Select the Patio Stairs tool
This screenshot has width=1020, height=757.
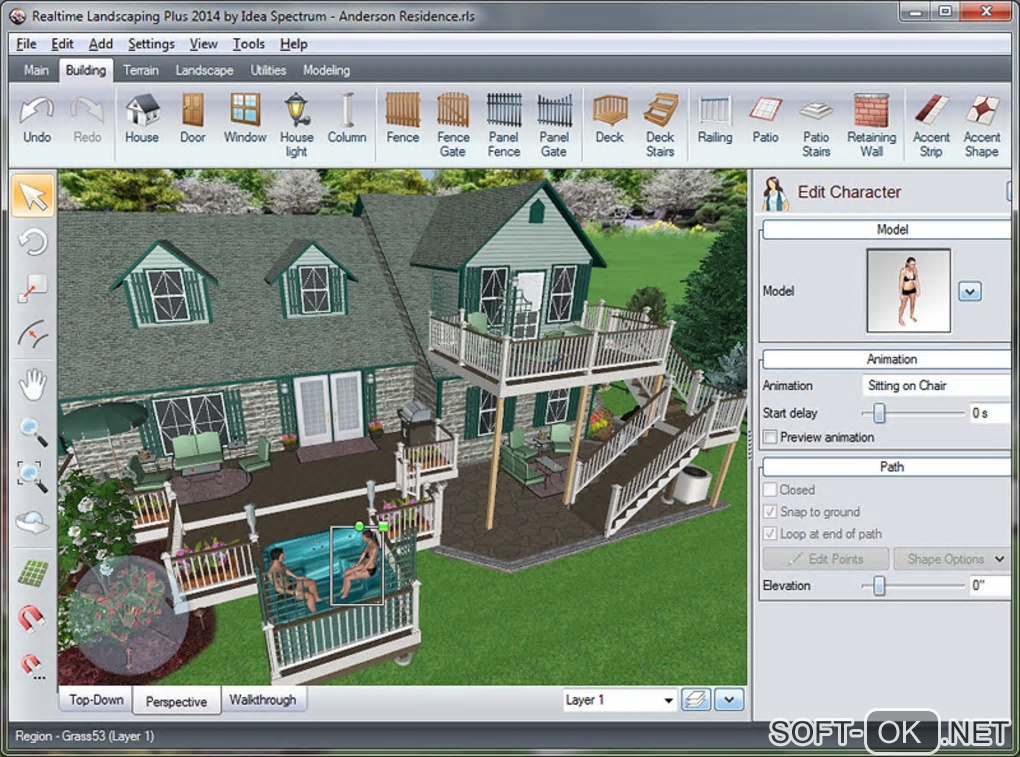point(816,126)
